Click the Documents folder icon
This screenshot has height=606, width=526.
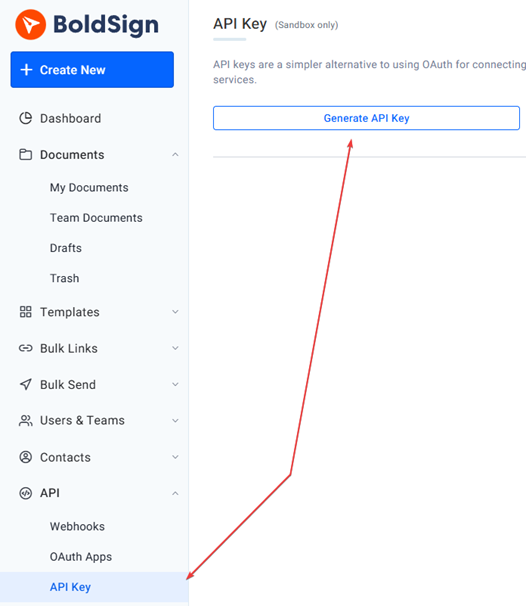pos(26,155)
